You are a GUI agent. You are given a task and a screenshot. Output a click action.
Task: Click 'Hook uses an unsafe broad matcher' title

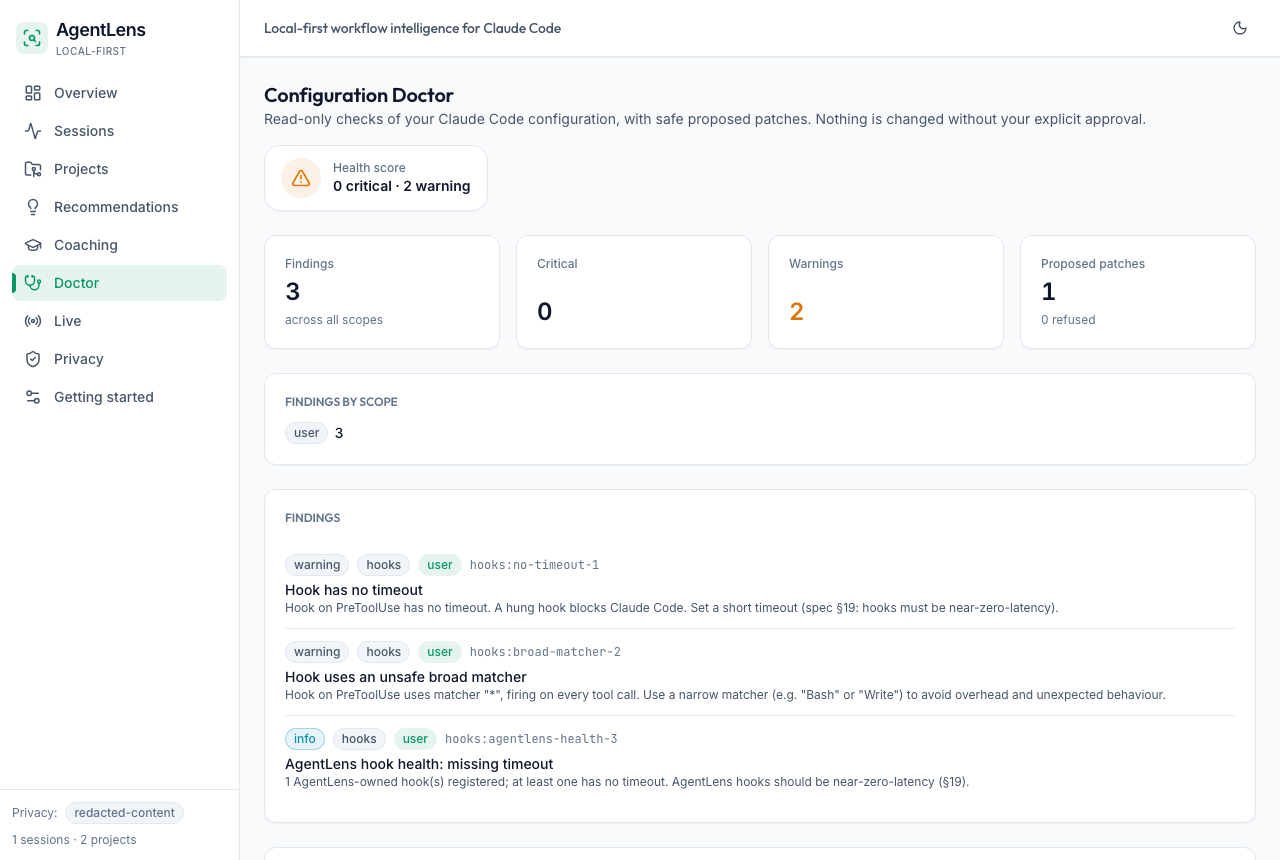406,677
